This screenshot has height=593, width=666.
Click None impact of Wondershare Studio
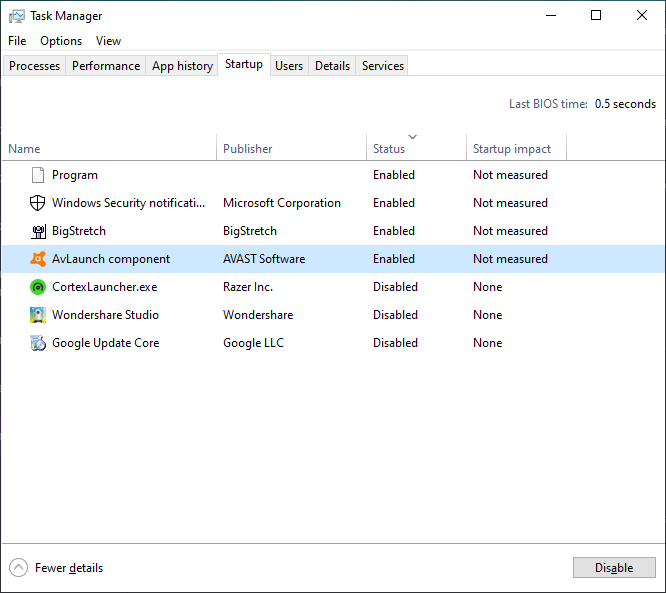pos(488,315)
